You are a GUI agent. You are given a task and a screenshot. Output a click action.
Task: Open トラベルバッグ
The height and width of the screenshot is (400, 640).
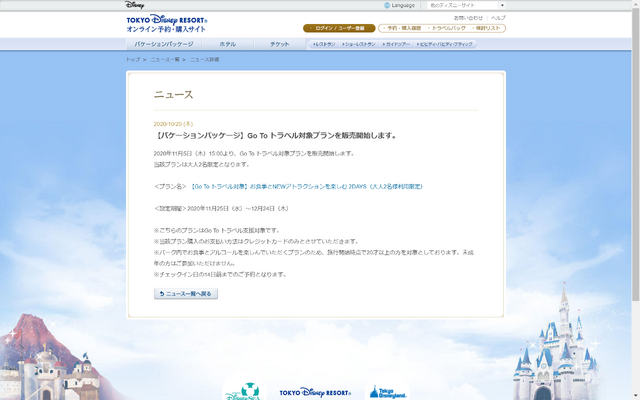447,28
